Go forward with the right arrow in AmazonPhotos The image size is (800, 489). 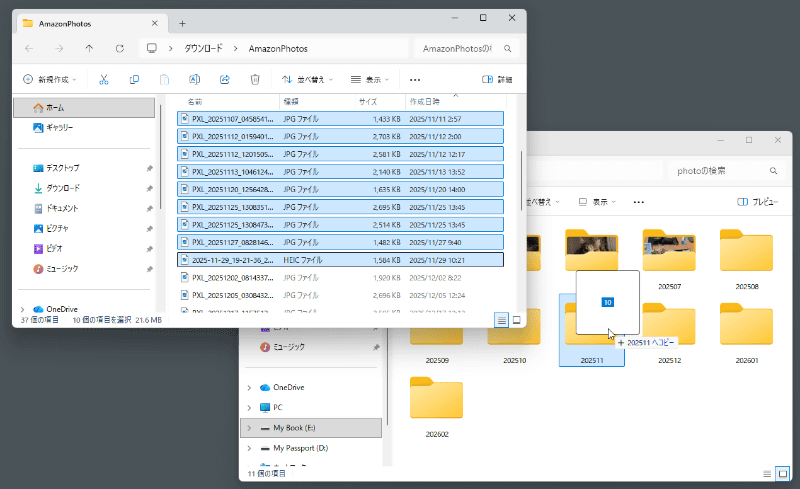tap(59, 48)
